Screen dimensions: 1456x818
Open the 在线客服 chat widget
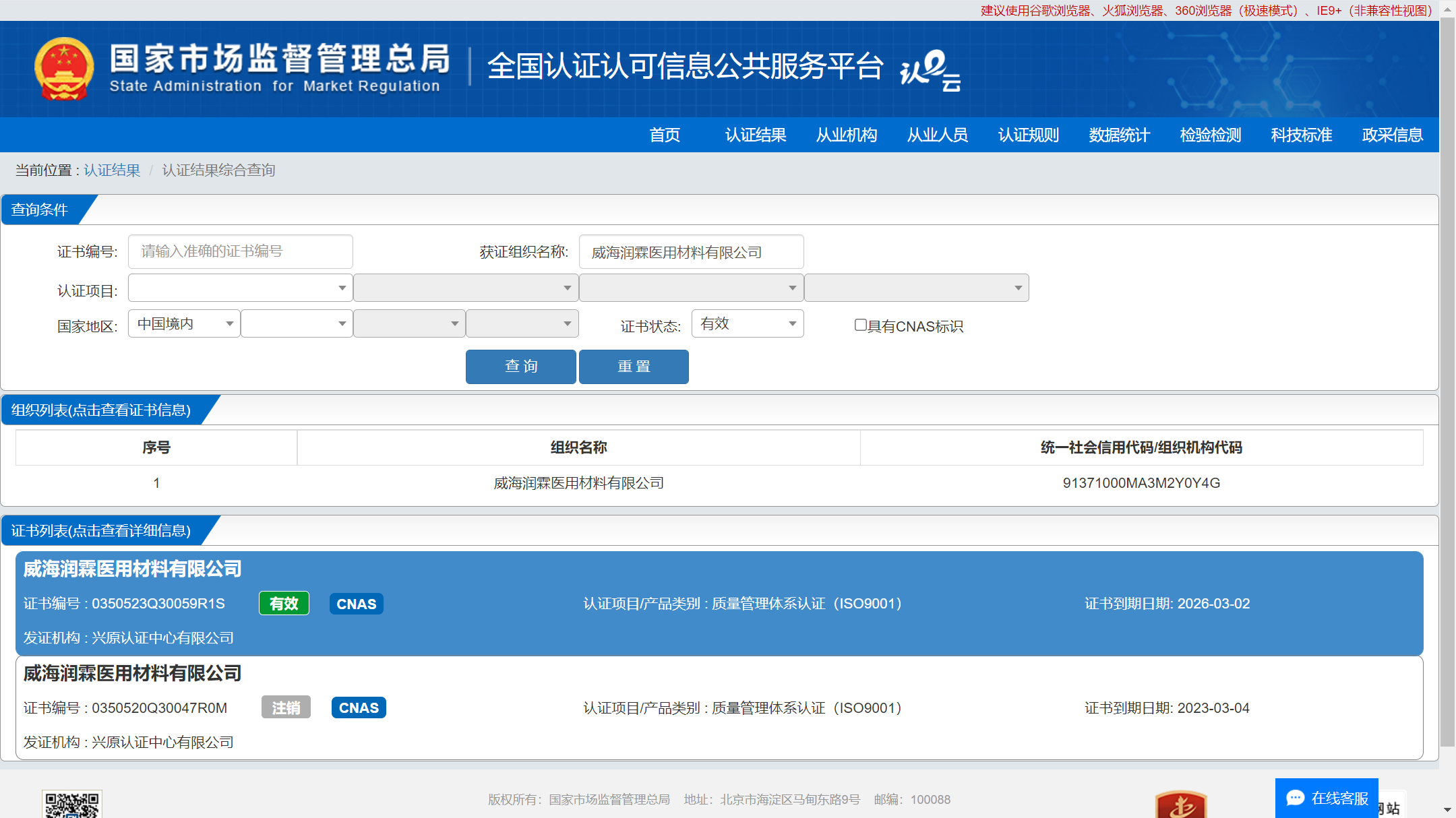click(x=1327, y=798)
